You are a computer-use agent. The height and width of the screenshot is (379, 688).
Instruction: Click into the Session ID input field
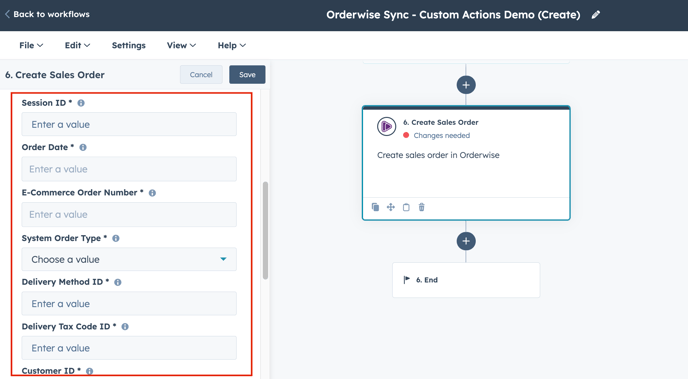pyautogui.click(x=129, y=124)
